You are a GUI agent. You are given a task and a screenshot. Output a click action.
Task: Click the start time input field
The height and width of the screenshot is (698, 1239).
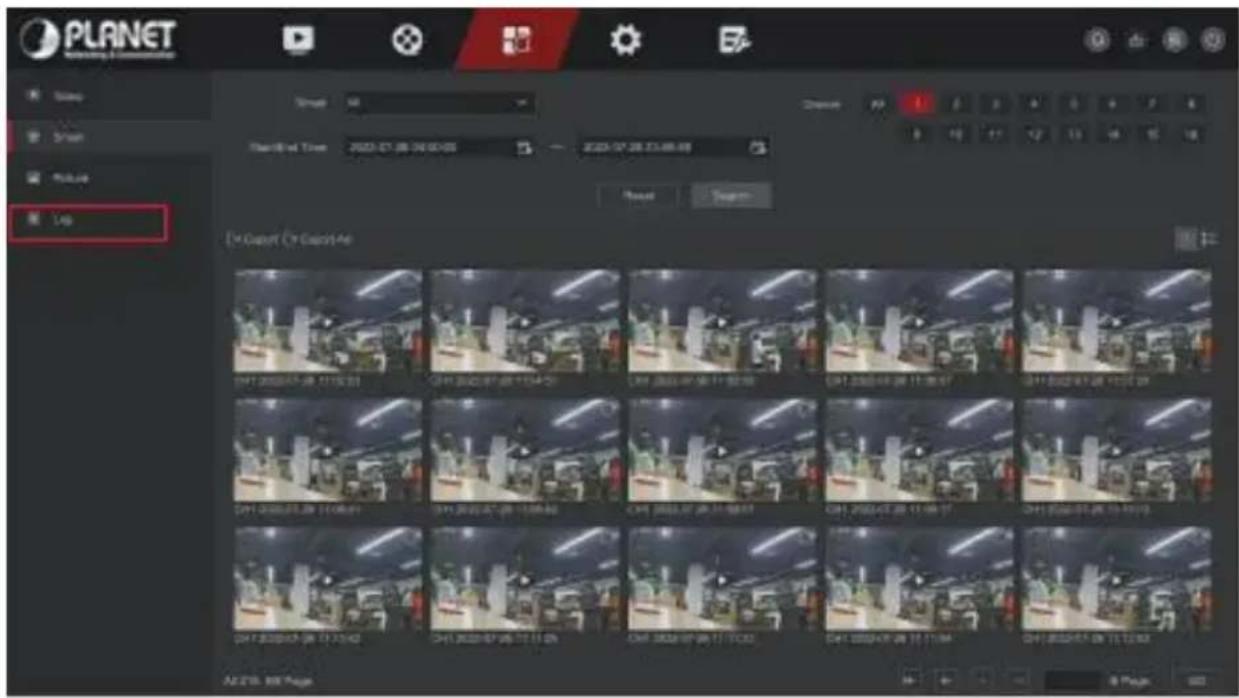click(440, 148)
